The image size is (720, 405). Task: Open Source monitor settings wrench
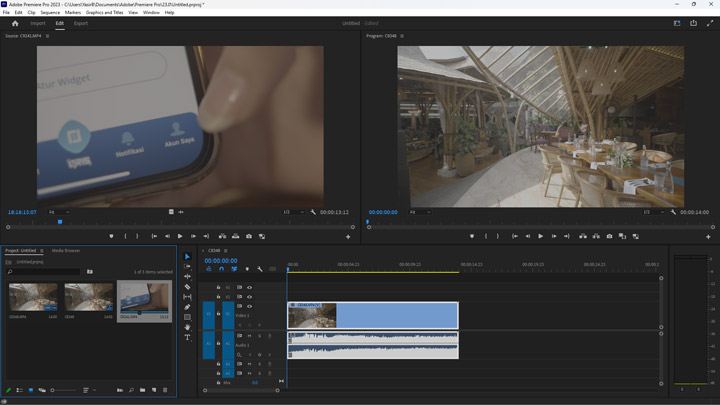[313, 212]
